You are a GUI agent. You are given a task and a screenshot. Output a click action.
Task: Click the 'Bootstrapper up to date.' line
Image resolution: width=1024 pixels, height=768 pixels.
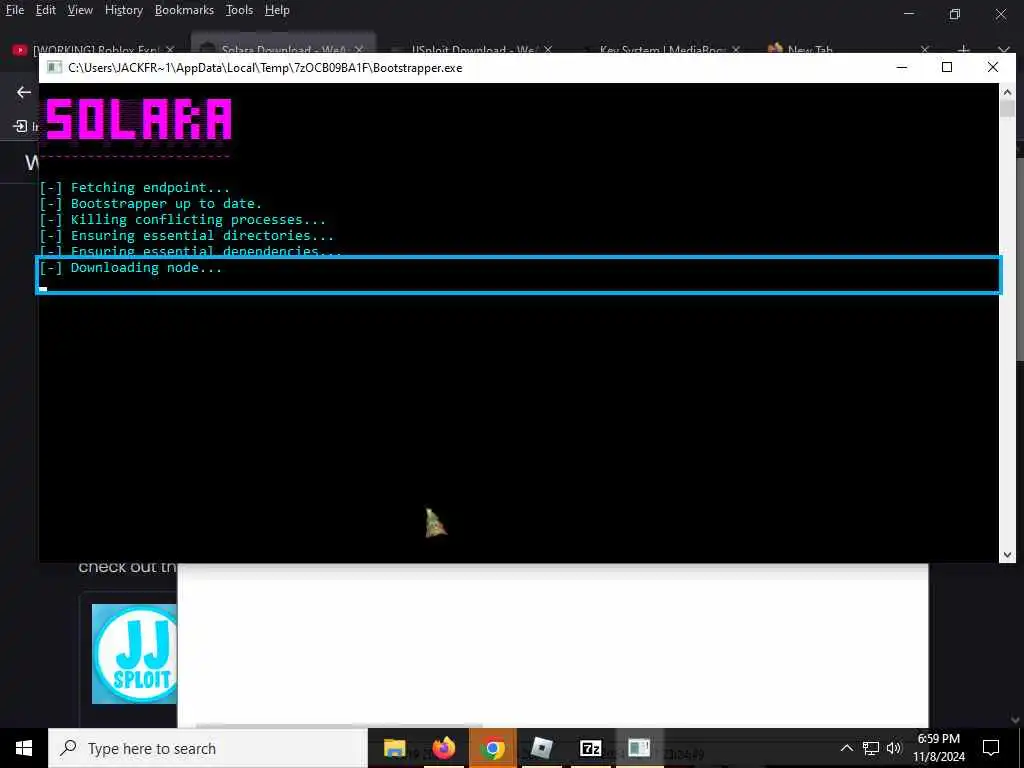[x=150, y=204]
